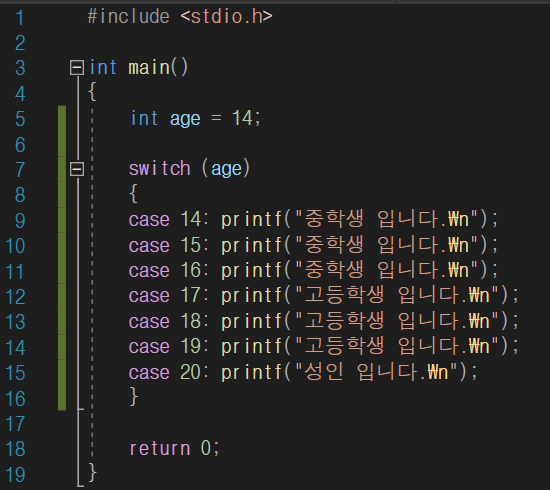Viewport: 550px width, 490px height.
Task: Click the 'case 15:' label
Action: (x=169, y=245)
